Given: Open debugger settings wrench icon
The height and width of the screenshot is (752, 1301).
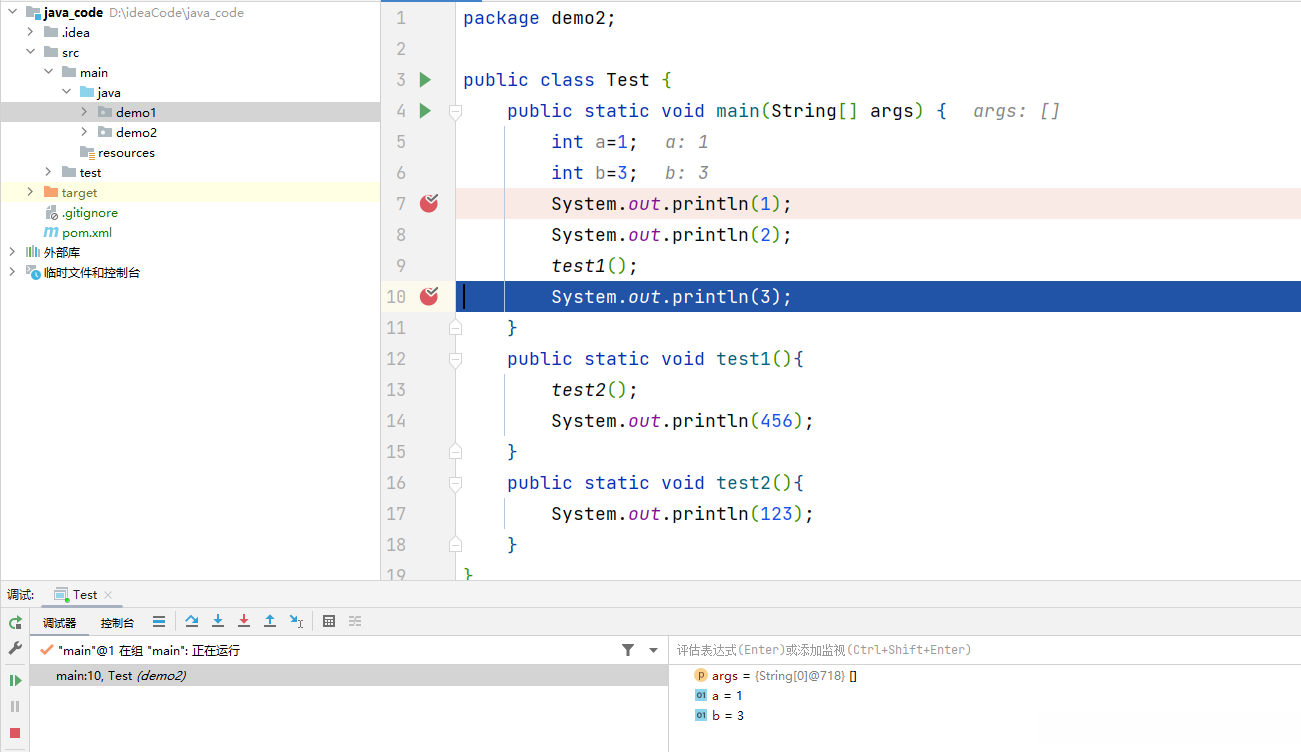Looking at the screenshot, I should pos(15,648).
